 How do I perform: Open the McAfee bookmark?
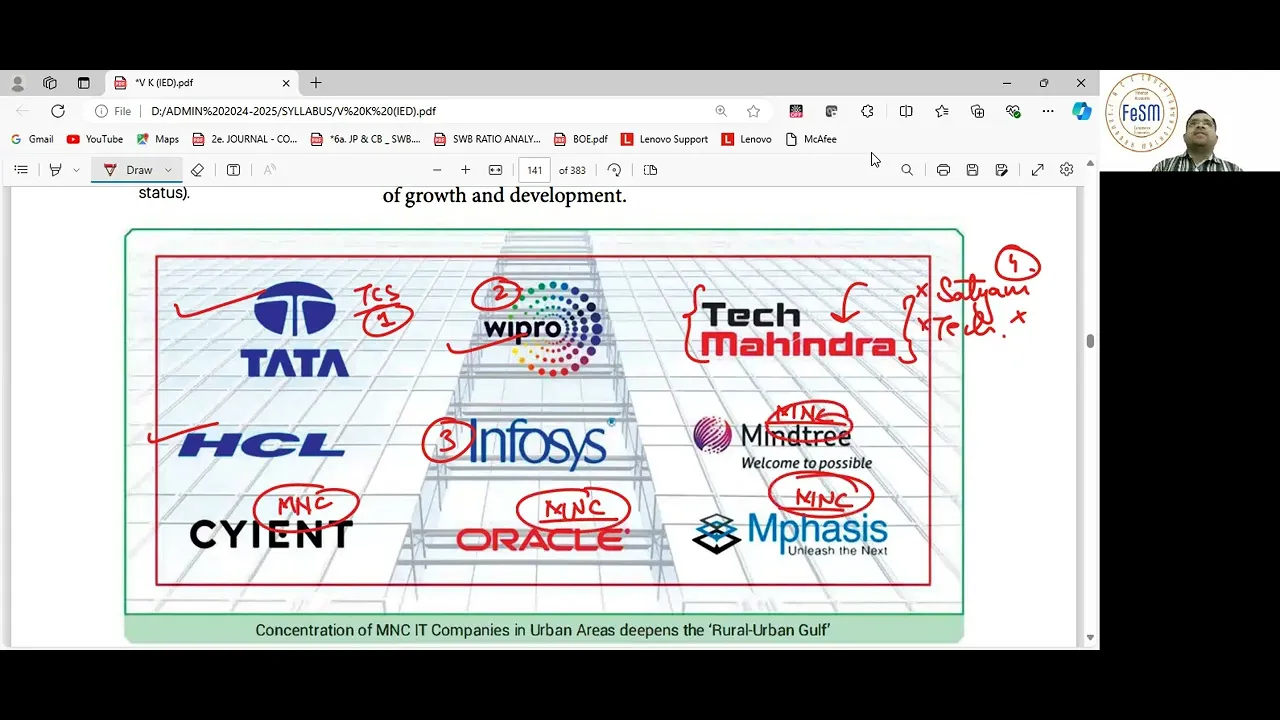coord(811,139)
